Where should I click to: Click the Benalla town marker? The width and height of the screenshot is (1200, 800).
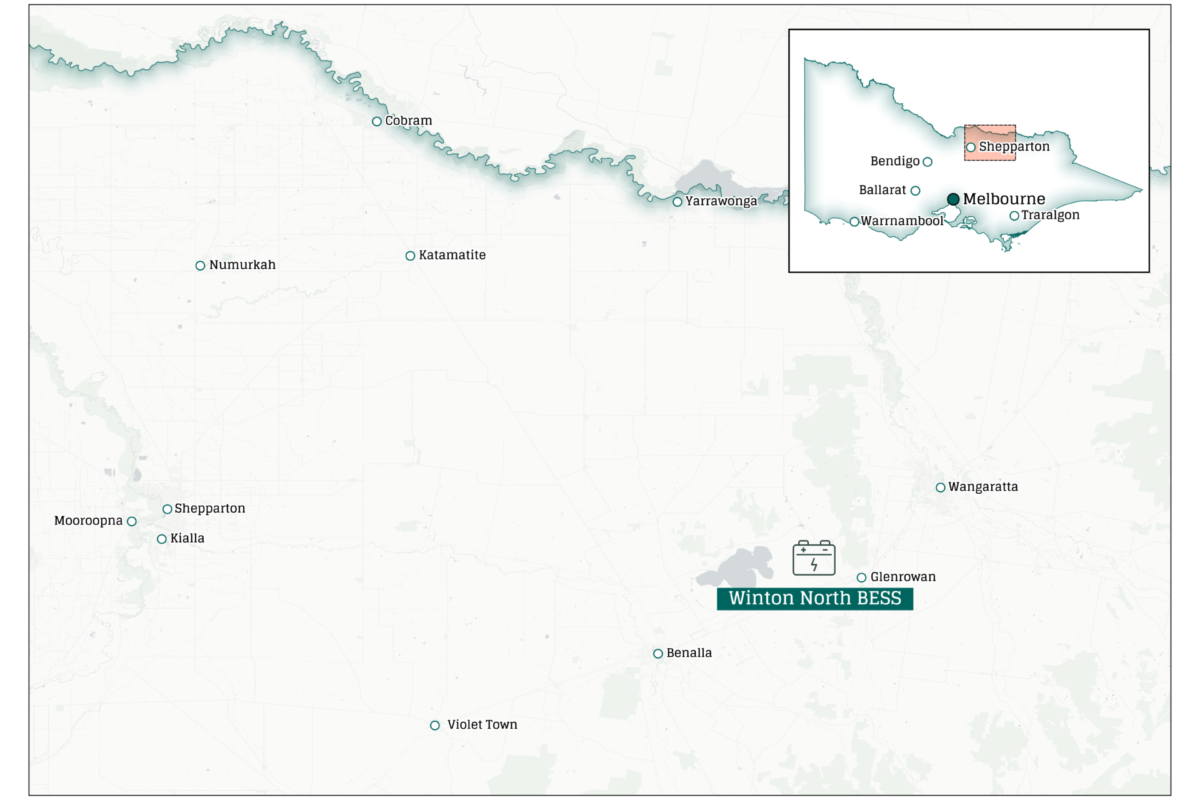pos(658,654)
